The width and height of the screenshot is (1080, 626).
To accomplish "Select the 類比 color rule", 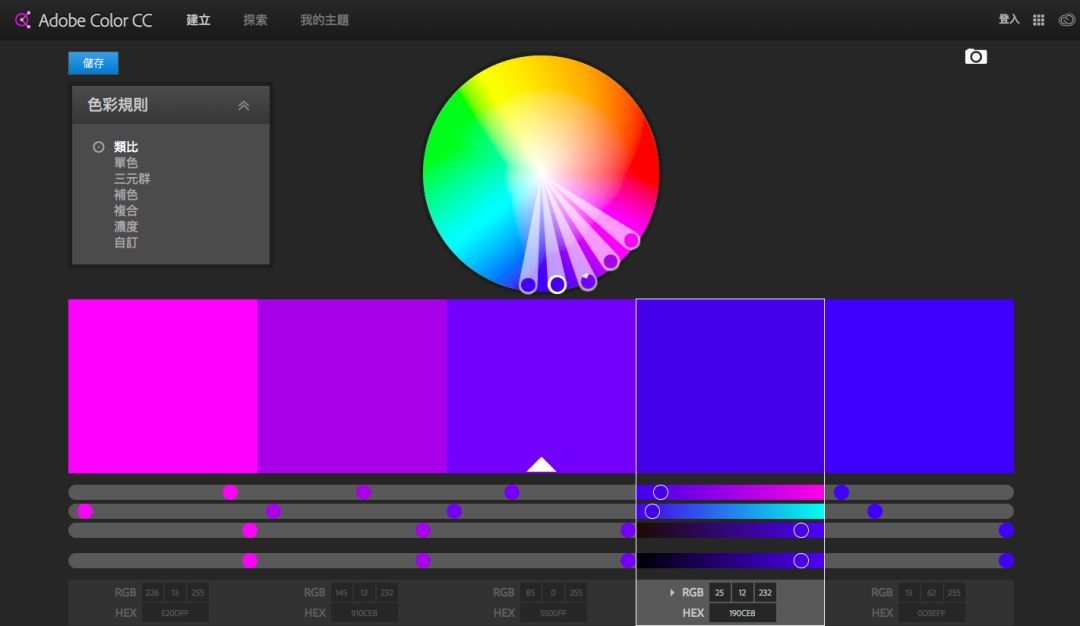I will 126,147.
